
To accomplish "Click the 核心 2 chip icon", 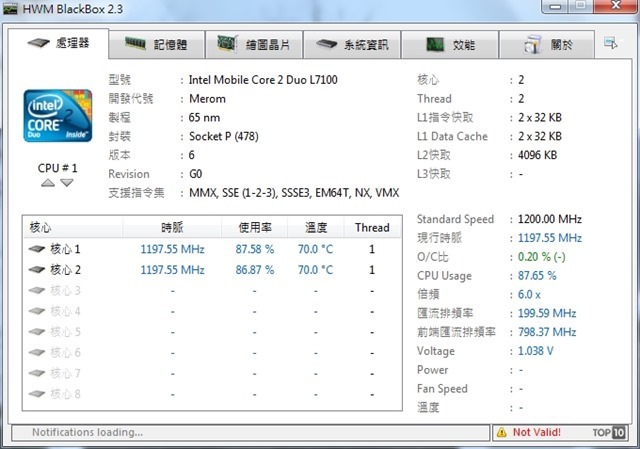I will (37, 269).
